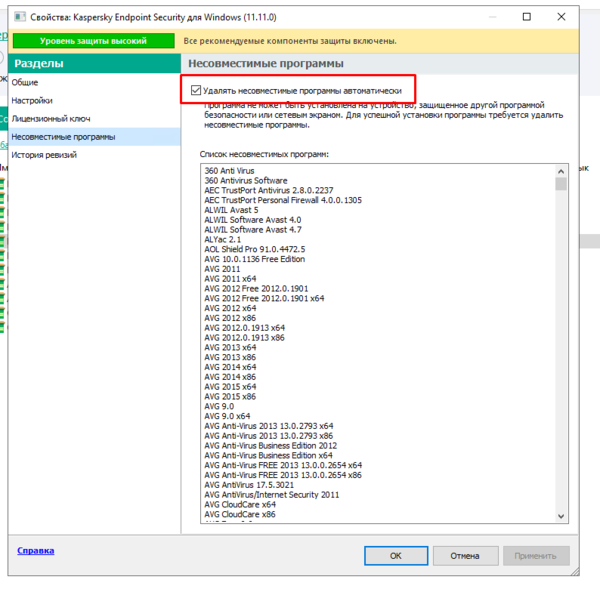Select 'AVG Anti-Virus FREE 2013 13.0.0.2654 x64'
600x589 pixels.
(283, 465)
